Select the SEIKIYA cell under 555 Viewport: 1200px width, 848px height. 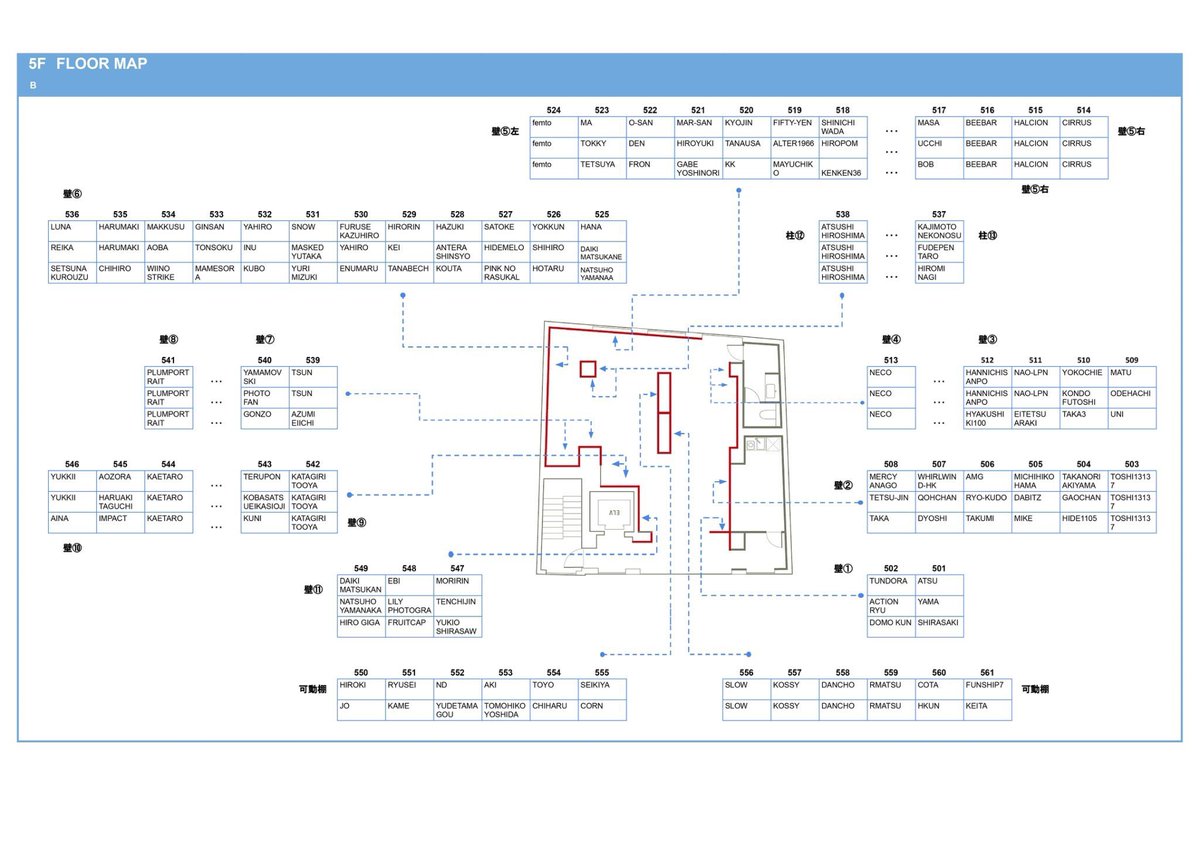pyautogui.click(x=602, y=689)
